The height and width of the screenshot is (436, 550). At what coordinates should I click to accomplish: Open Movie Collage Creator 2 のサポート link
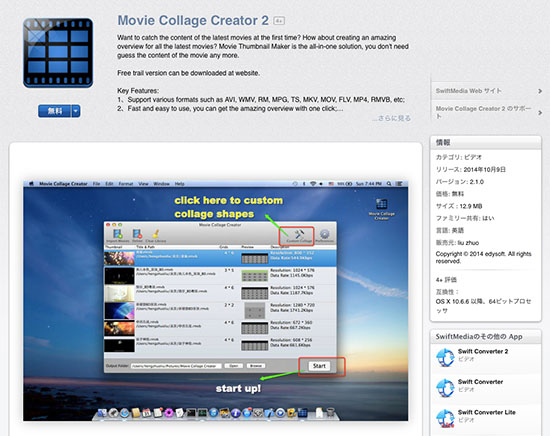tap(483, 112)
